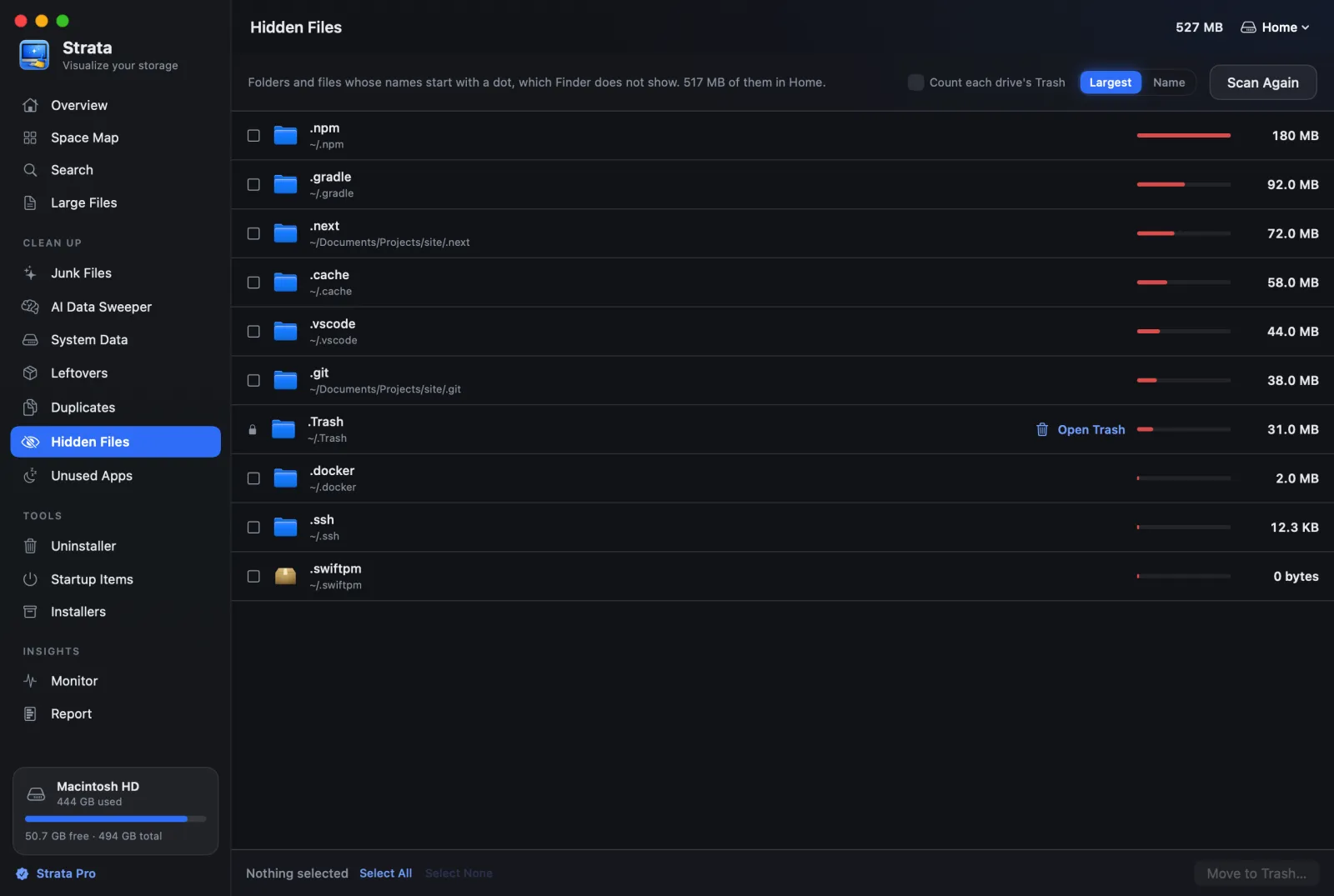Click the Leftovers box icon

pos(30,373)
